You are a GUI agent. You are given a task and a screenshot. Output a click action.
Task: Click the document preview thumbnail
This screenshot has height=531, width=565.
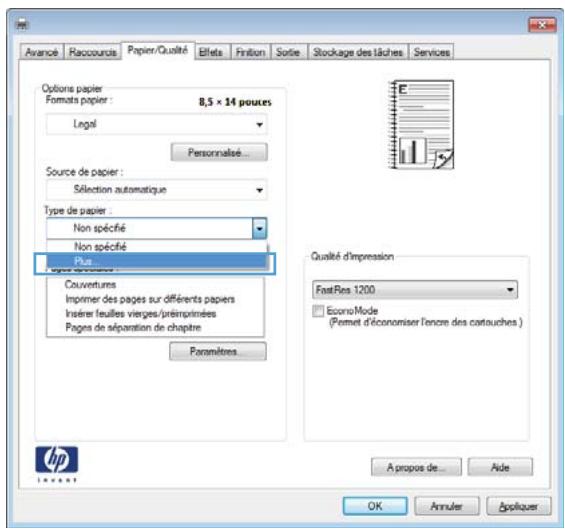coord(421,125)
